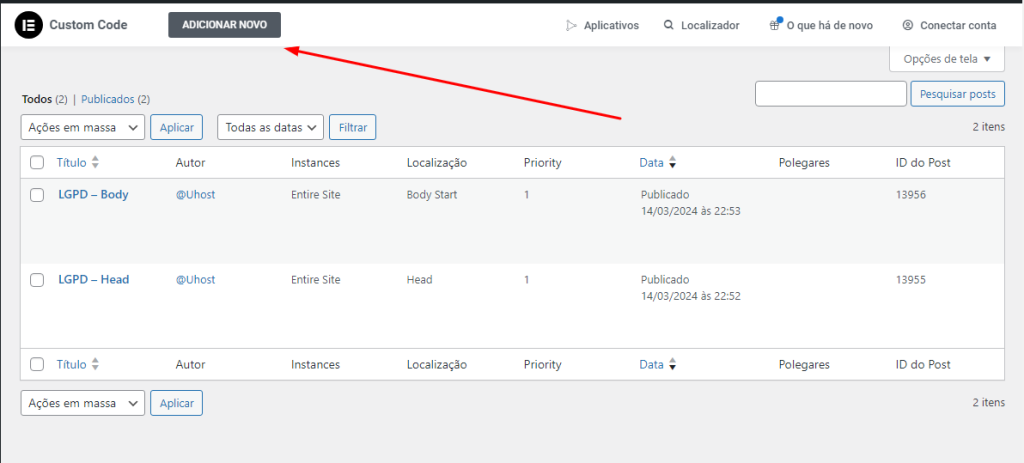Click sort arrows next to top Título header

(x=95, y=163)
